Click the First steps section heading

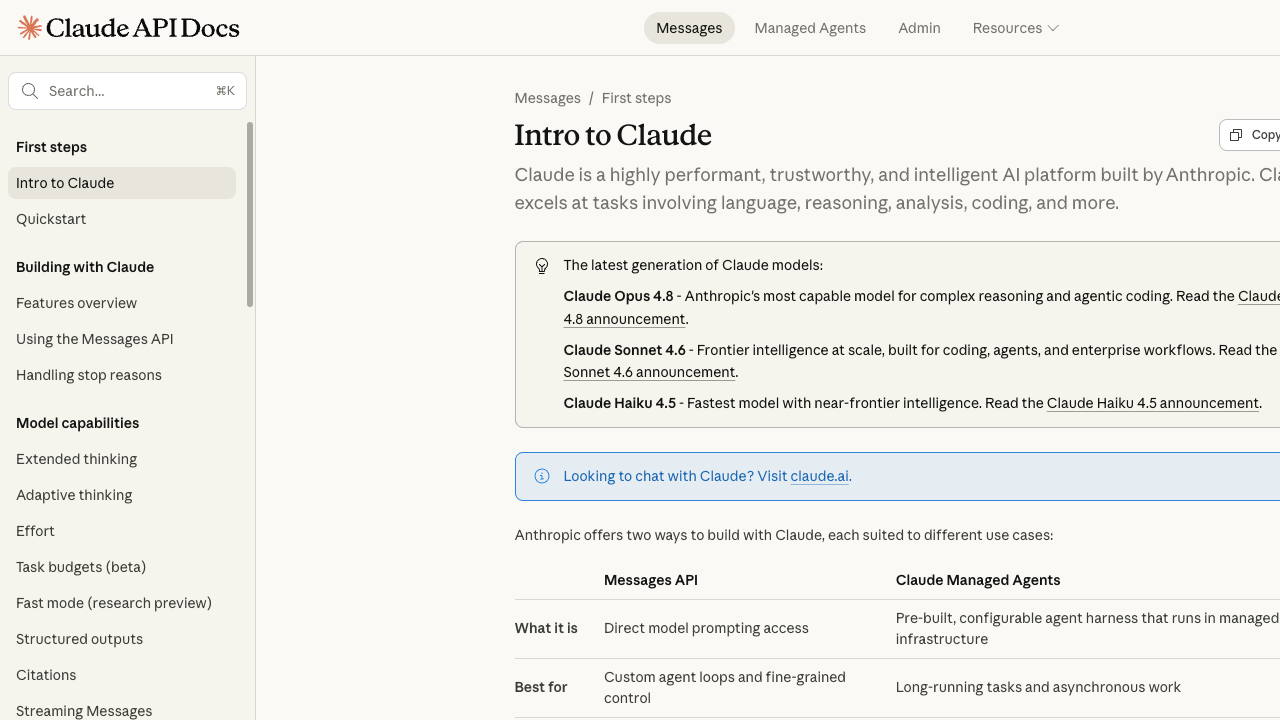tap(51, 147)
